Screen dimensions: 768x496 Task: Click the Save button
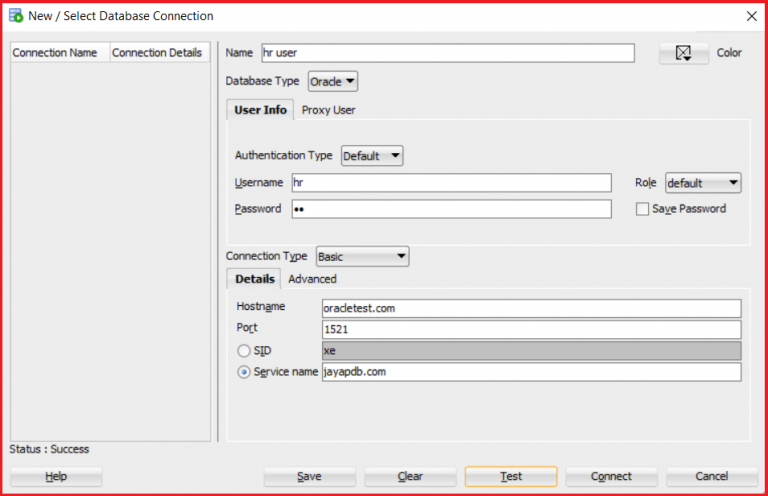click(309, 476)
